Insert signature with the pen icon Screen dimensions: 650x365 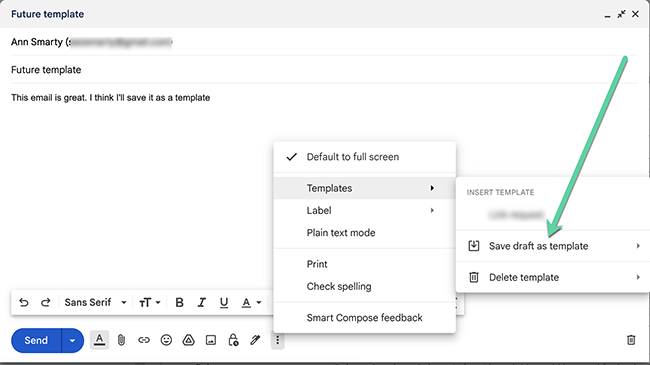[x=255, y=340]
